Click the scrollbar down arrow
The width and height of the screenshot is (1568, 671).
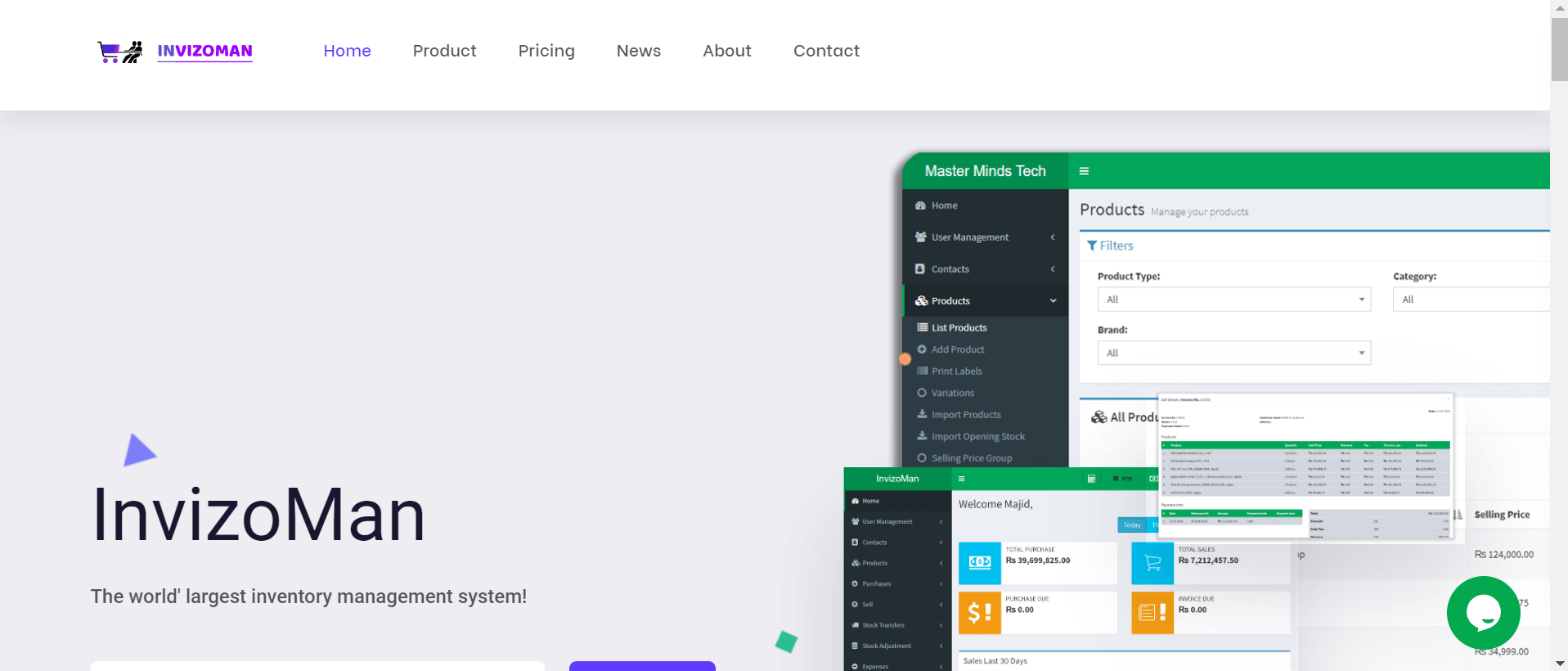tap(1559, 664)
